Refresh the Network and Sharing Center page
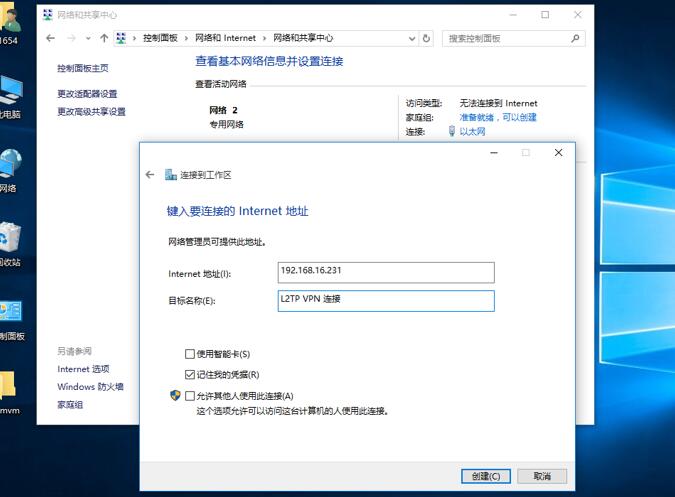 pyautogui.click(x=427, y=38)
